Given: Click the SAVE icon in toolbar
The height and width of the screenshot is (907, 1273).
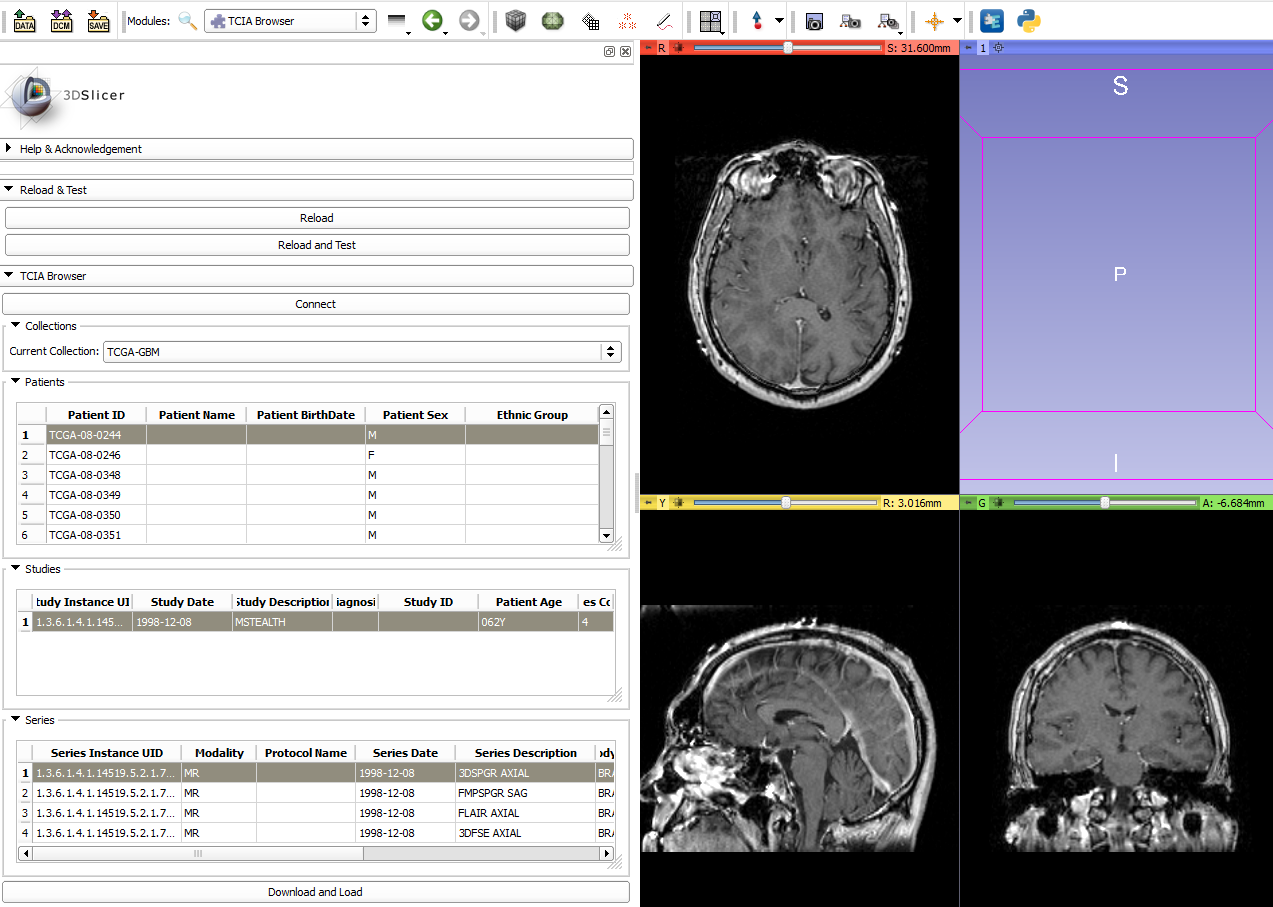Looking at the screenshot, I should (97, 20).
